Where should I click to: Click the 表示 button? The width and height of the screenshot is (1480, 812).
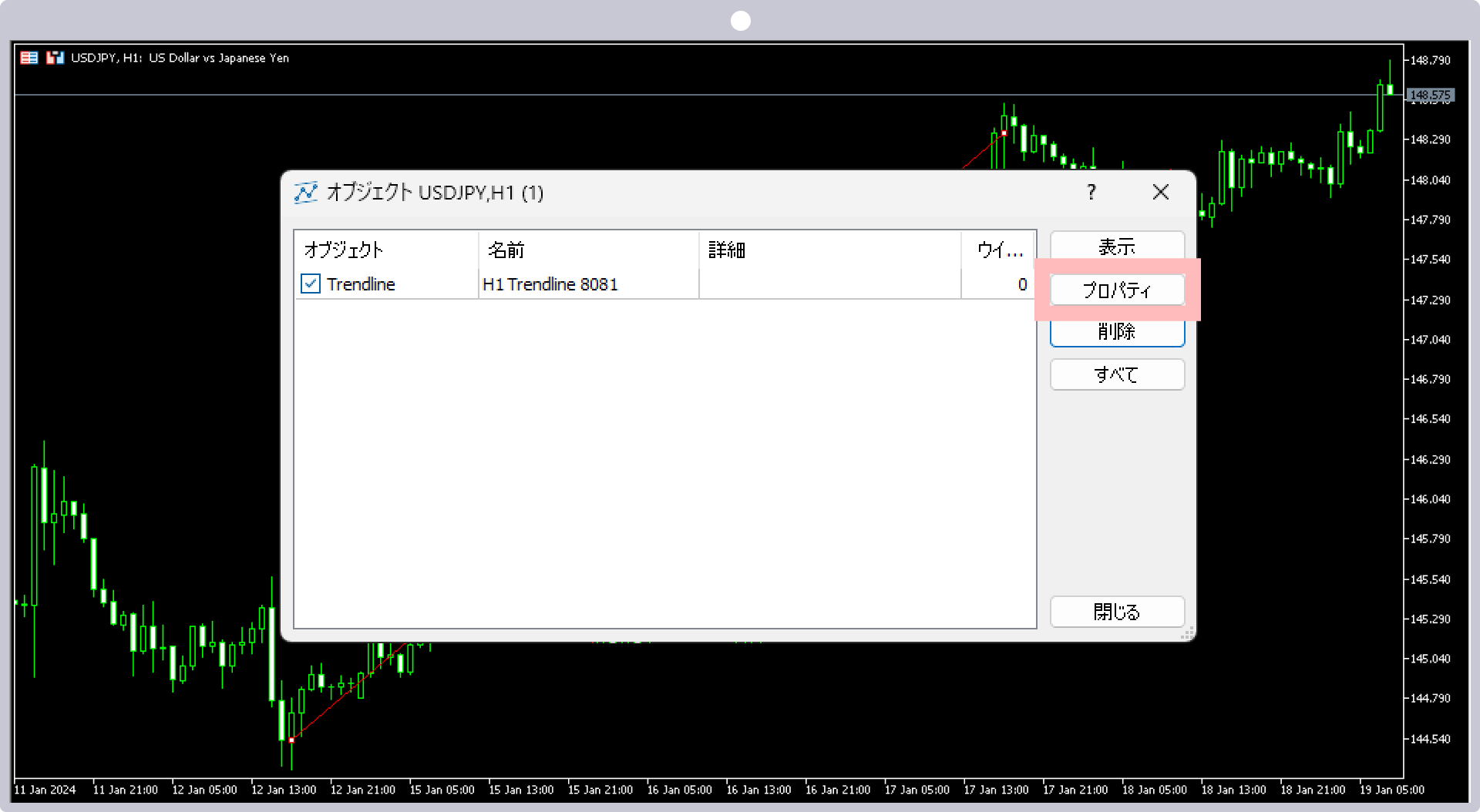[1117, 246]
